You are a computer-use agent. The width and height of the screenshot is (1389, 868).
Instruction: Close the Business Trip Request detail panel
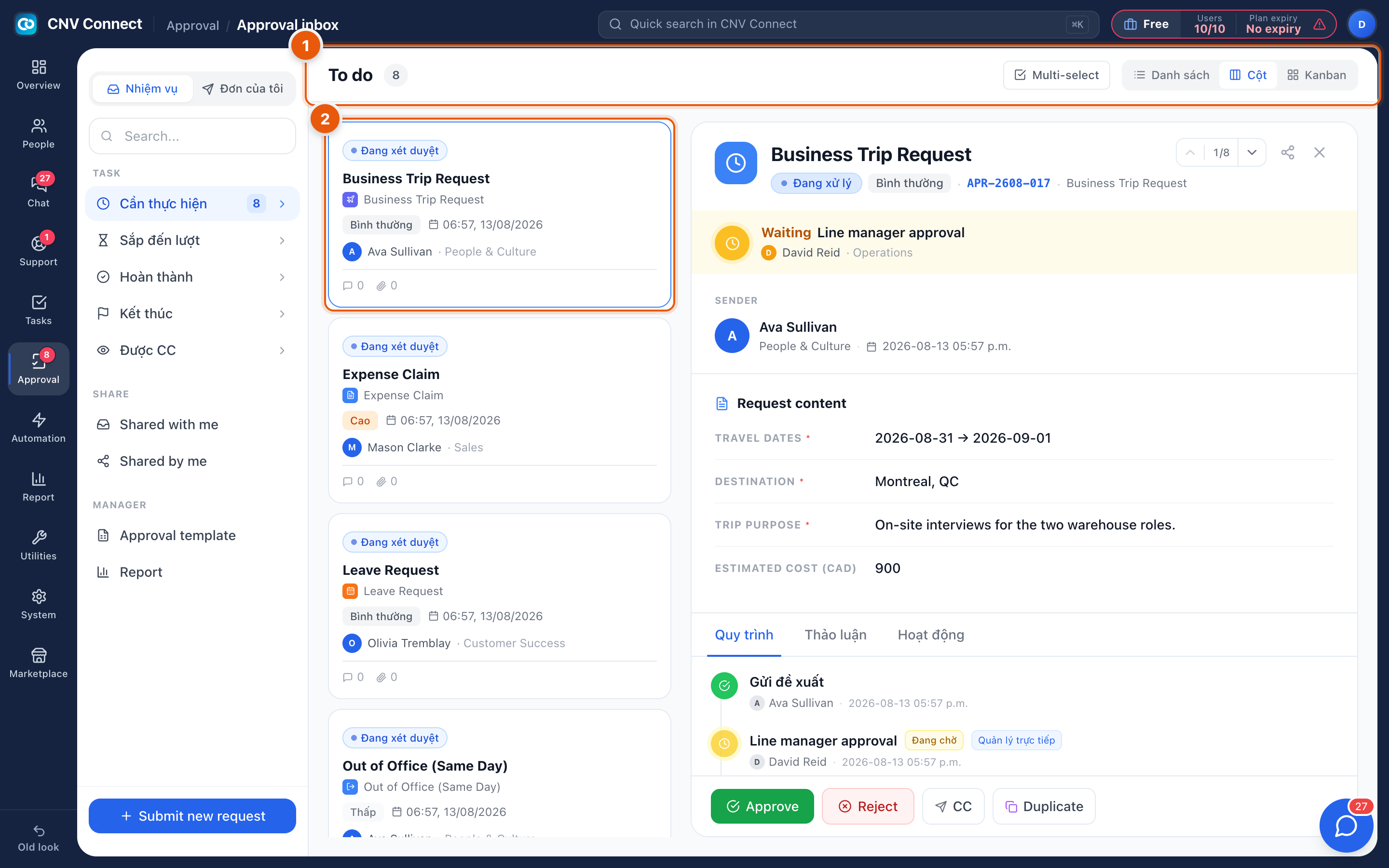pyautogui.click(x=1320, y=152)
